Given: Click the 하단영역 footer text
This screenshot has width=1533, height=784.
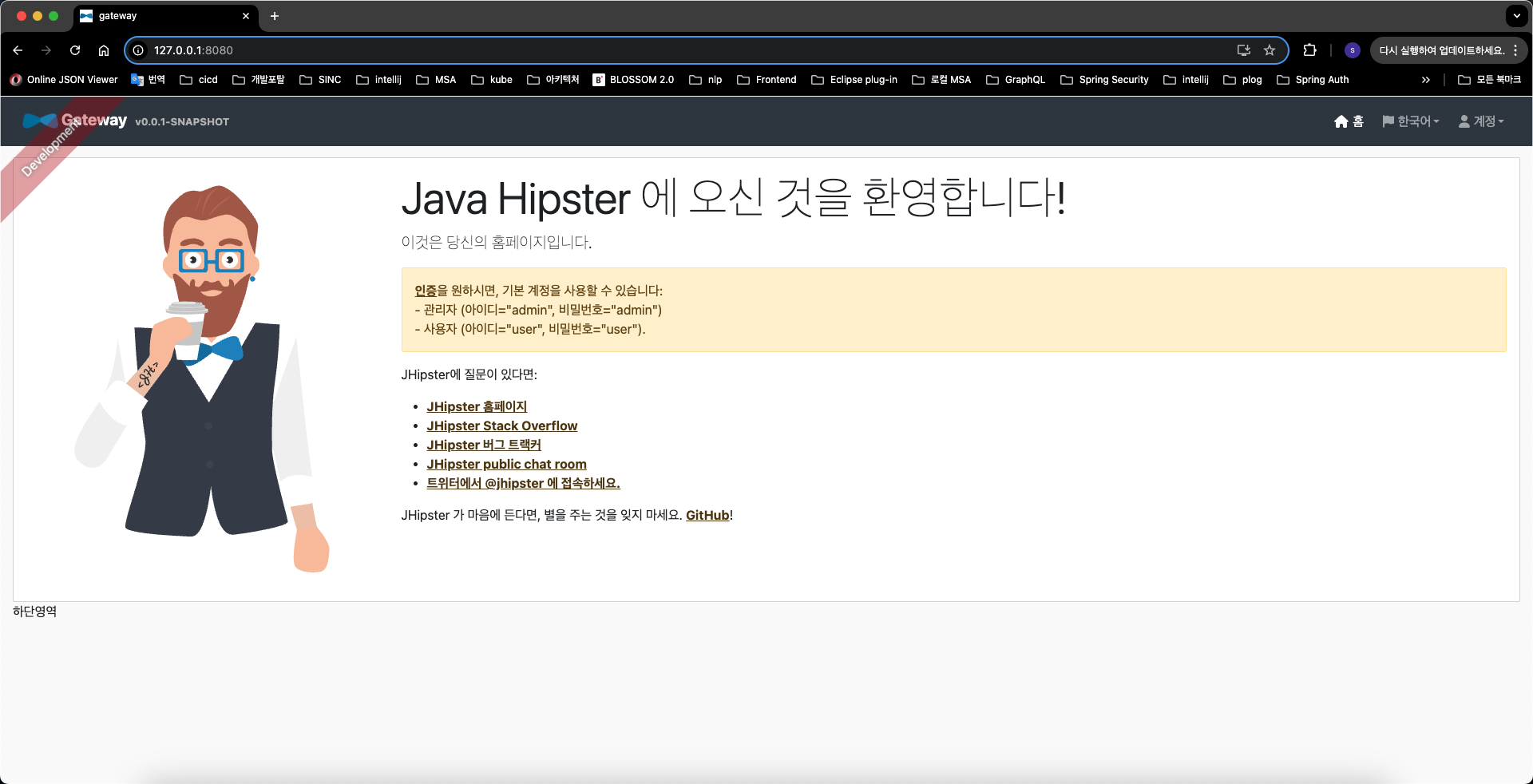Looking at the screenshot, I should click(35, 612).
